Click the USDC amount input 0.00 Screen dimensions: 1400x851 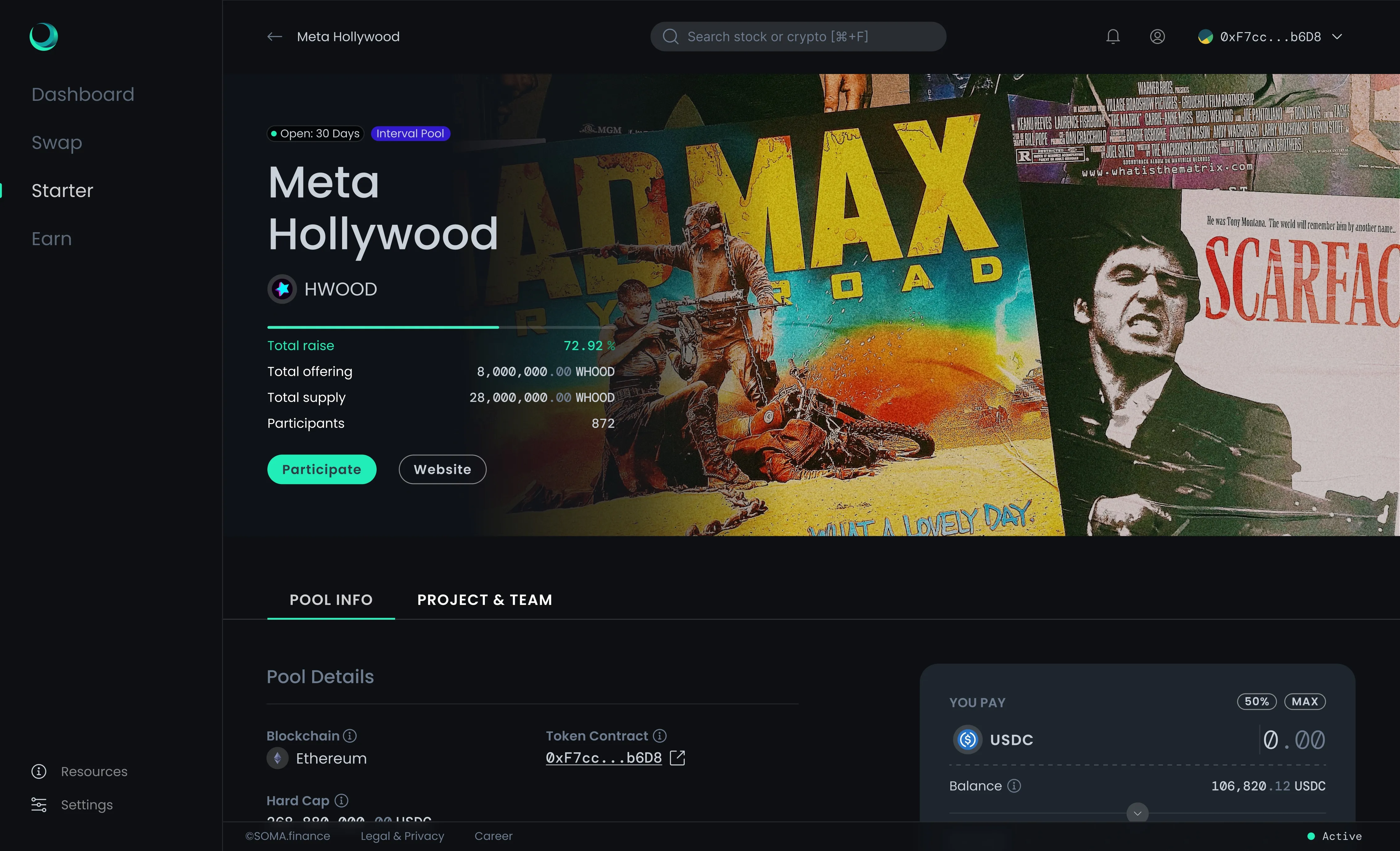pos(1294,740)
